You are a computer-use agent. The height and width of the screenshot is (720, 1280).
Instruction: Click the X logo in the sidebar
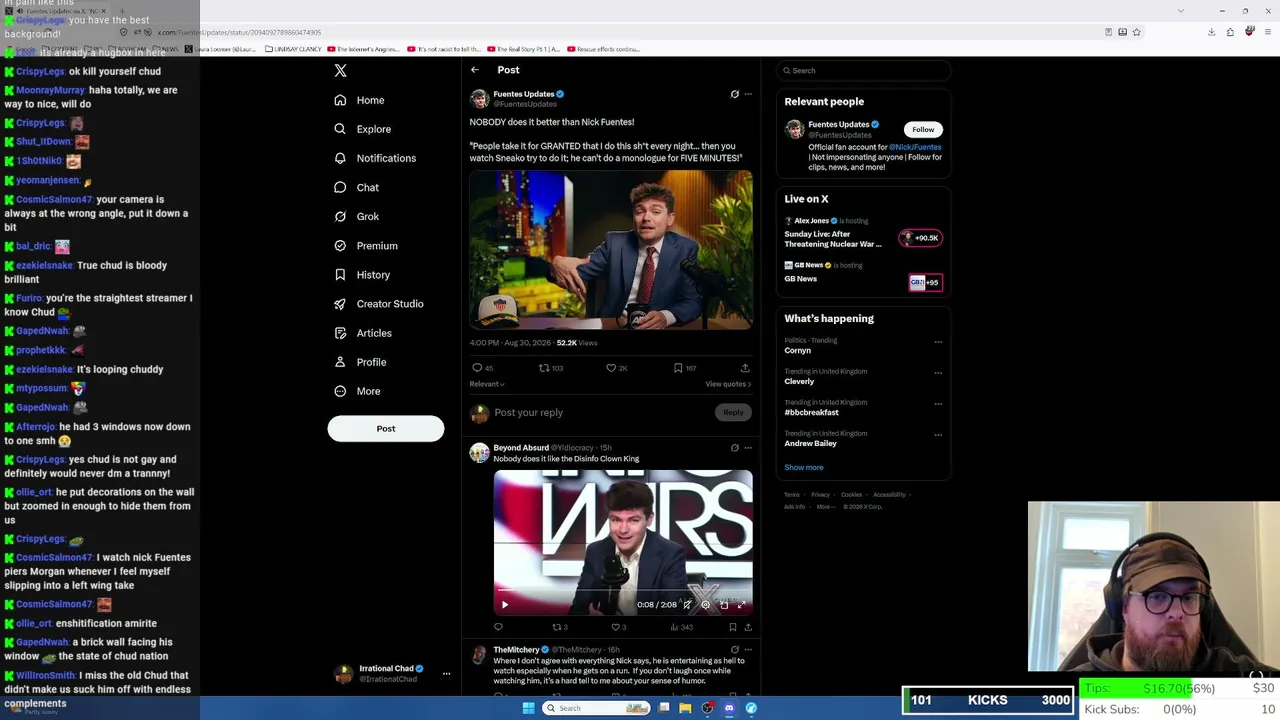pos(340,71)
